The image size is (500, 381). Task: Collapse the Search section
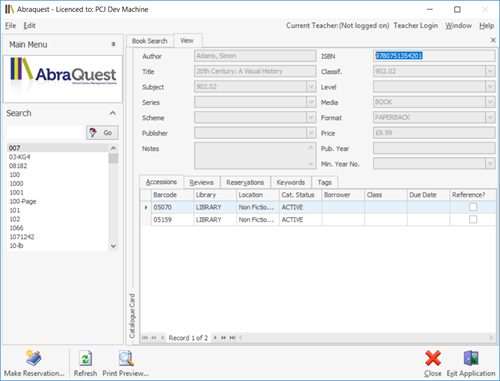113,113
